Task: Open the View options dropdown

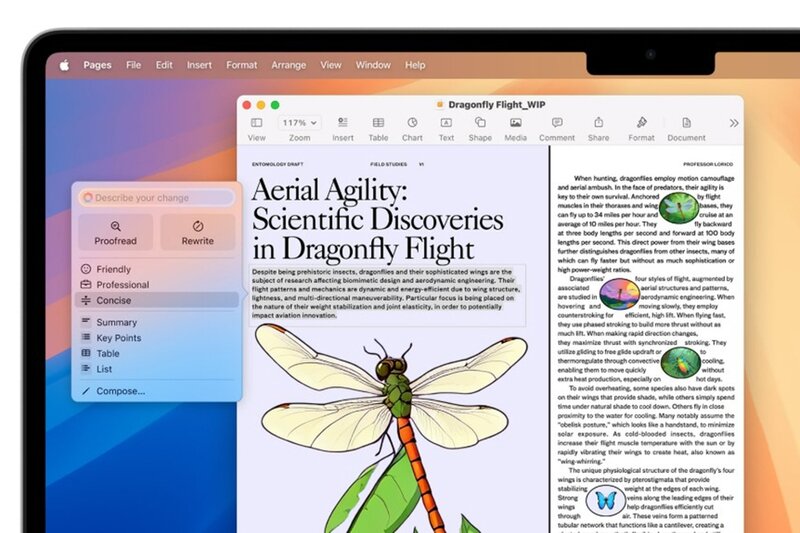Action: [x=257, y=123]
